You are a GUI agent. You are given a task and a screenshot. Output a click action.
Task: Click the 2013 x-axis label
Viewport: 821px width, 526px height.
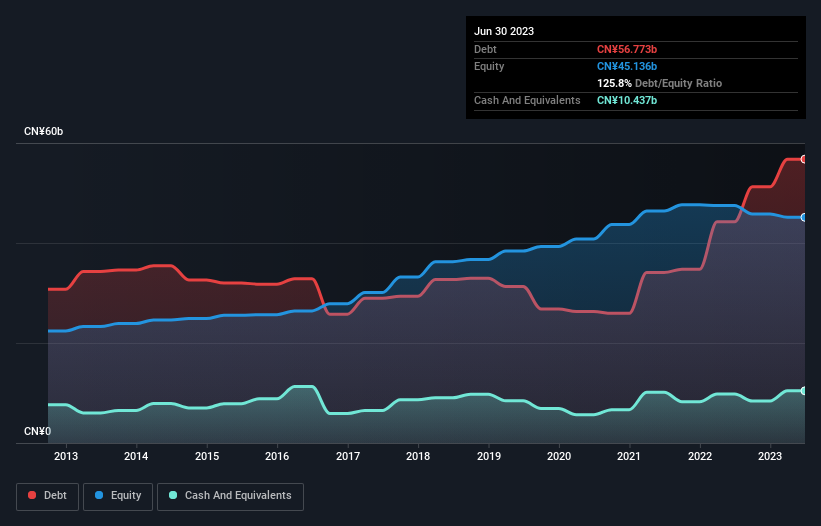[66, 456]
